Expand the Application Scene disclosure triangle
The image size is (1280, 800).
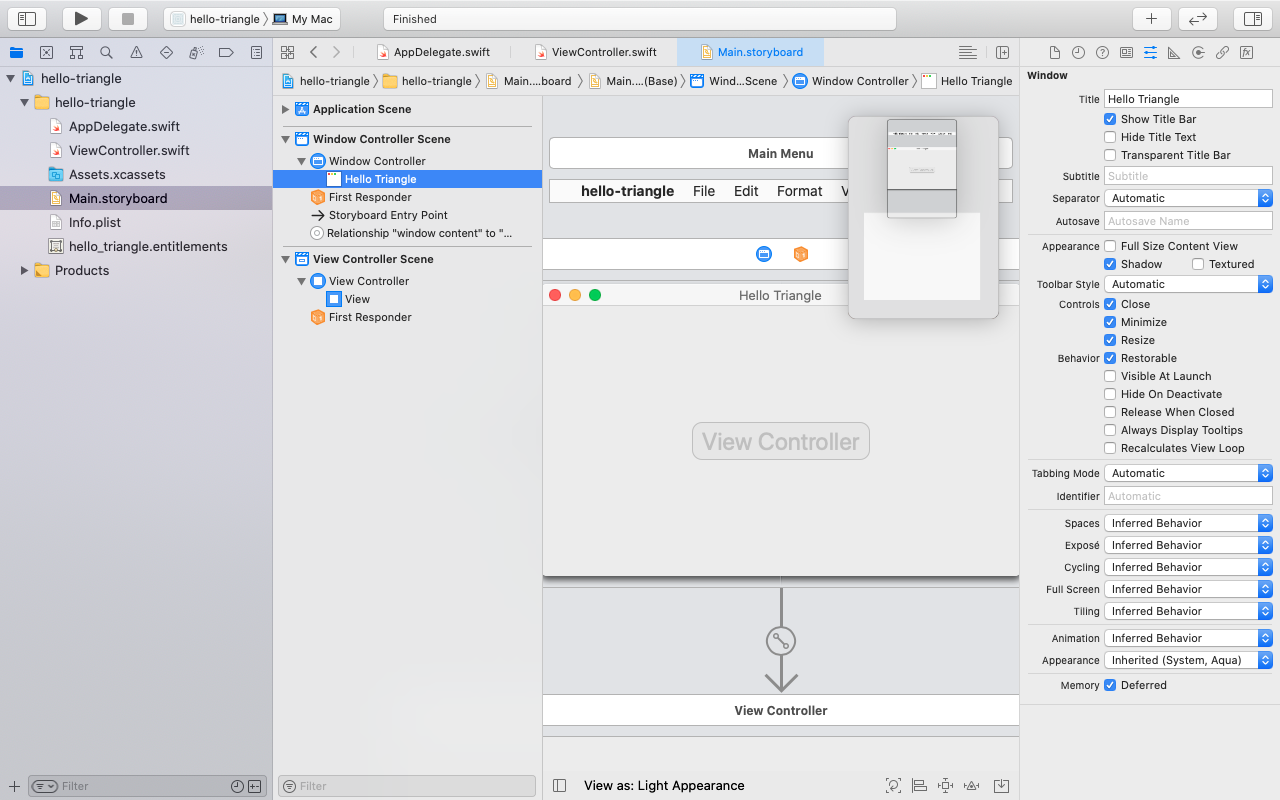(286, 109)
